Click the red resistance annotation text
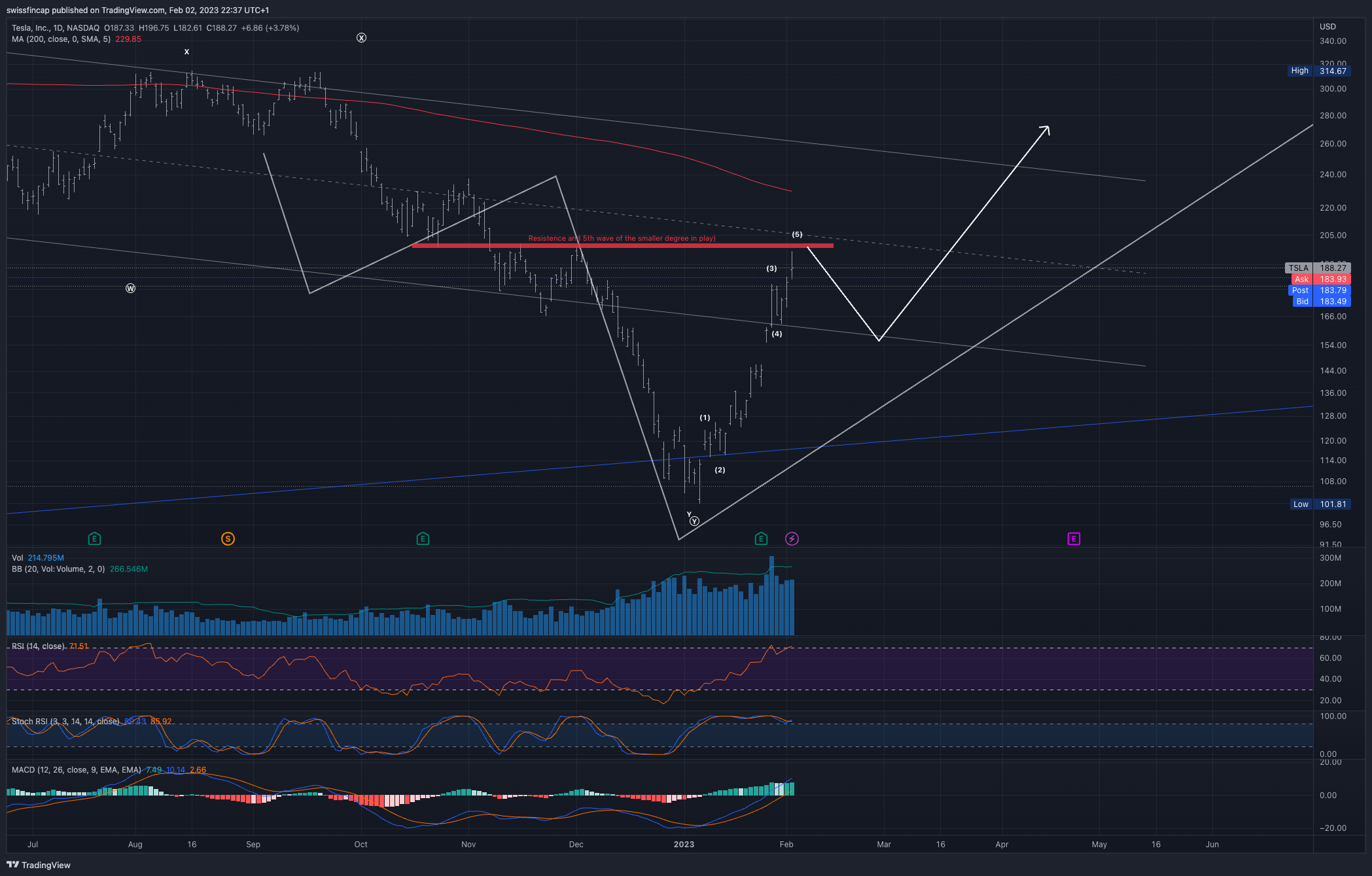 [x=622, y=238]
